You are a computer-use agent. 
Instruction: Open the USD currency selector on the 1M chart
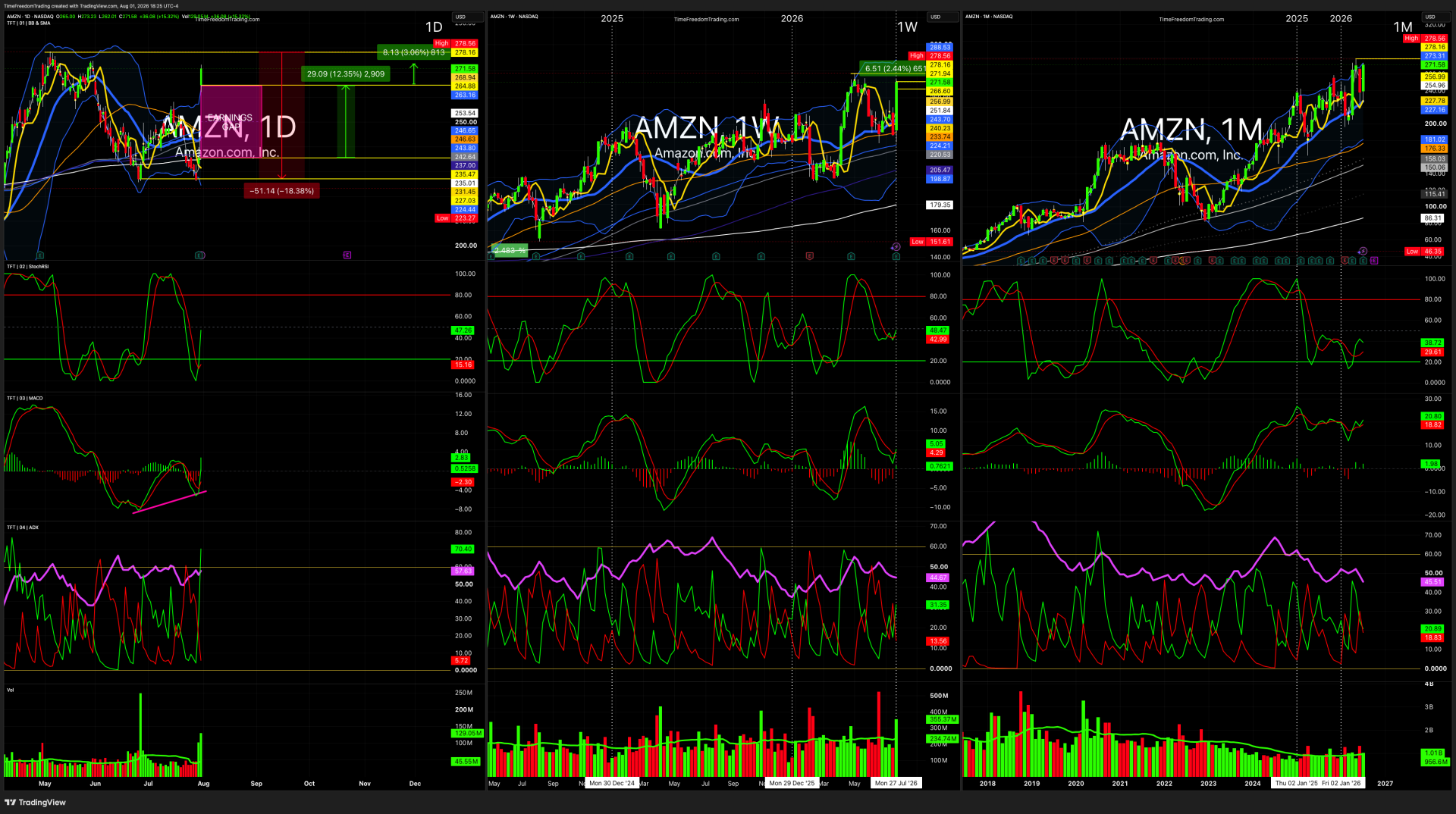coord(1436,17)
